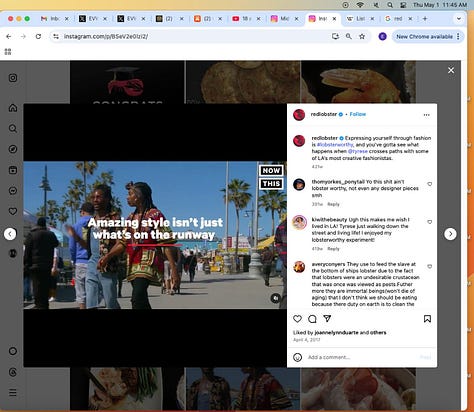Click browser back button
This screenshot has height=412, width=474.
tap(9, 36)
